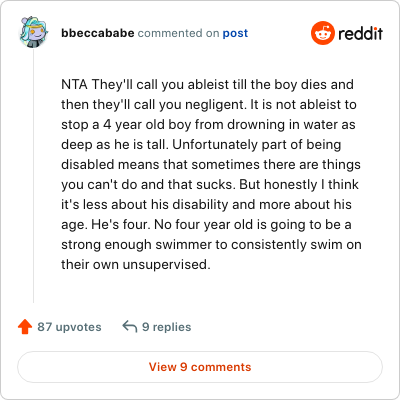Click the "9 replies" label
Image resolution: width=400 pixels, height=400 pixels.
coord(167,327)
